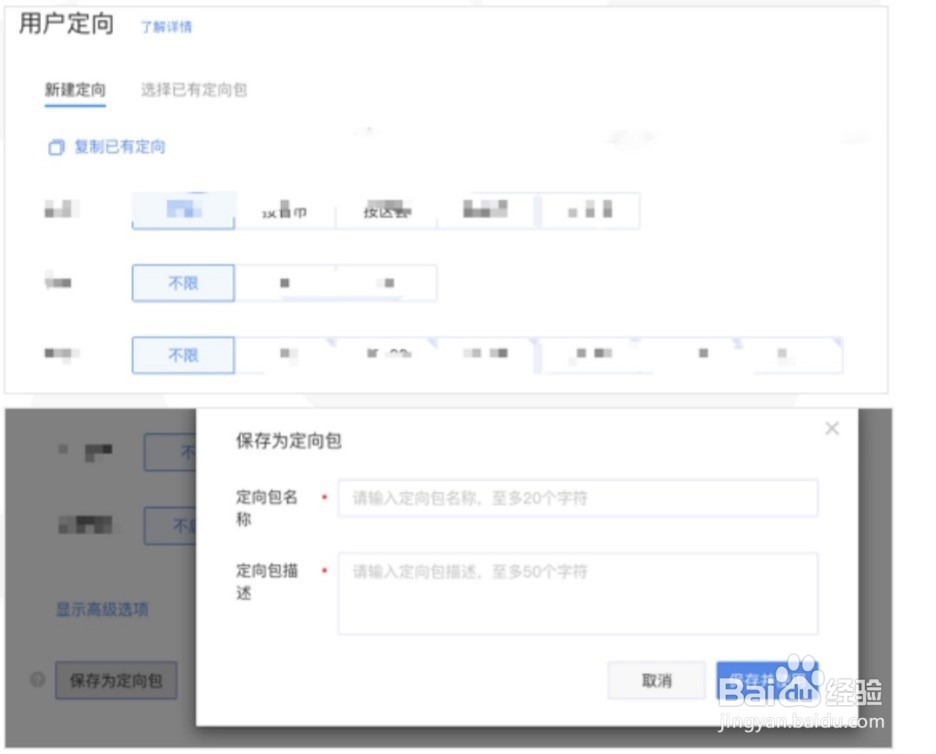
Task: Select the 新建定向 tab
Action: (x=75, y=89)
